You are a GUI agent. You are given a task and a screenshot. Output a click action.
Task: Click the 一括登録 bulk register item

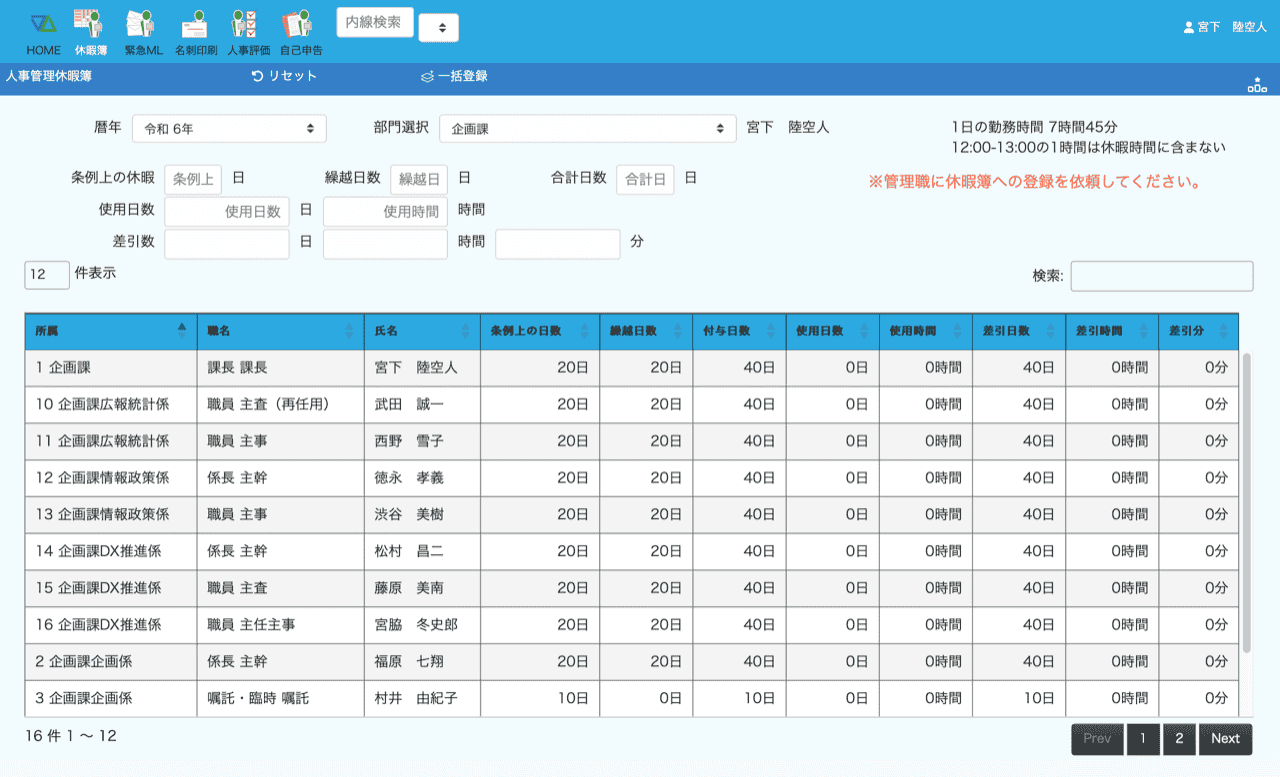[x=454, y=76]
